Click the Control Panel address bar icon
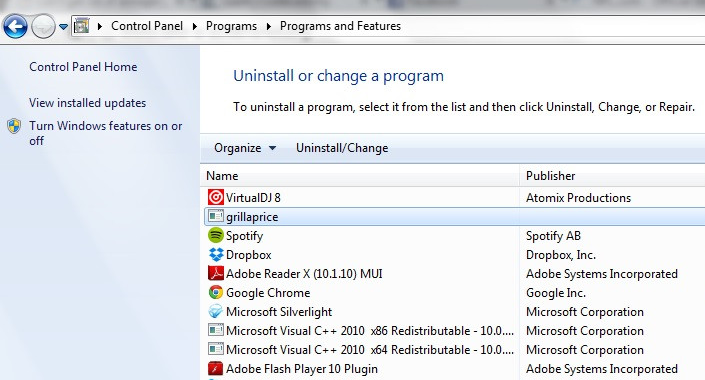The image size is (705, 380). 81,26
